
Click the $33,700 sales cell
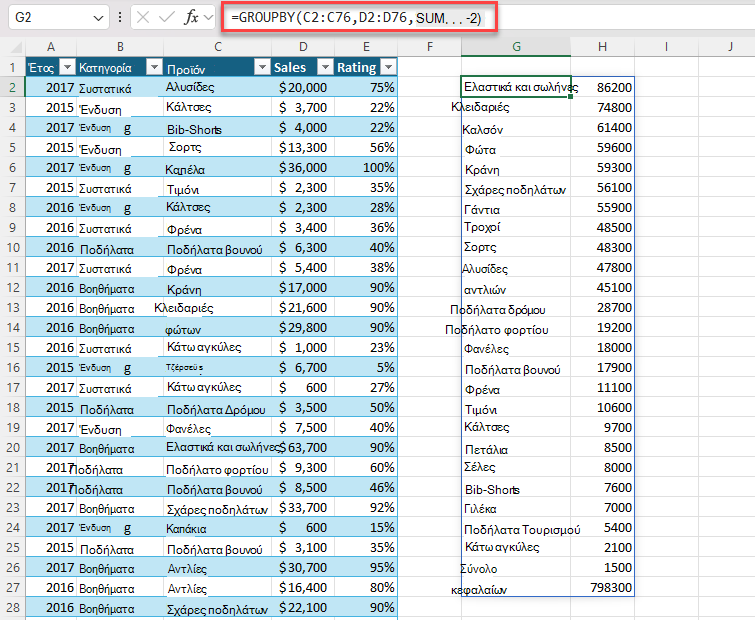303,507
